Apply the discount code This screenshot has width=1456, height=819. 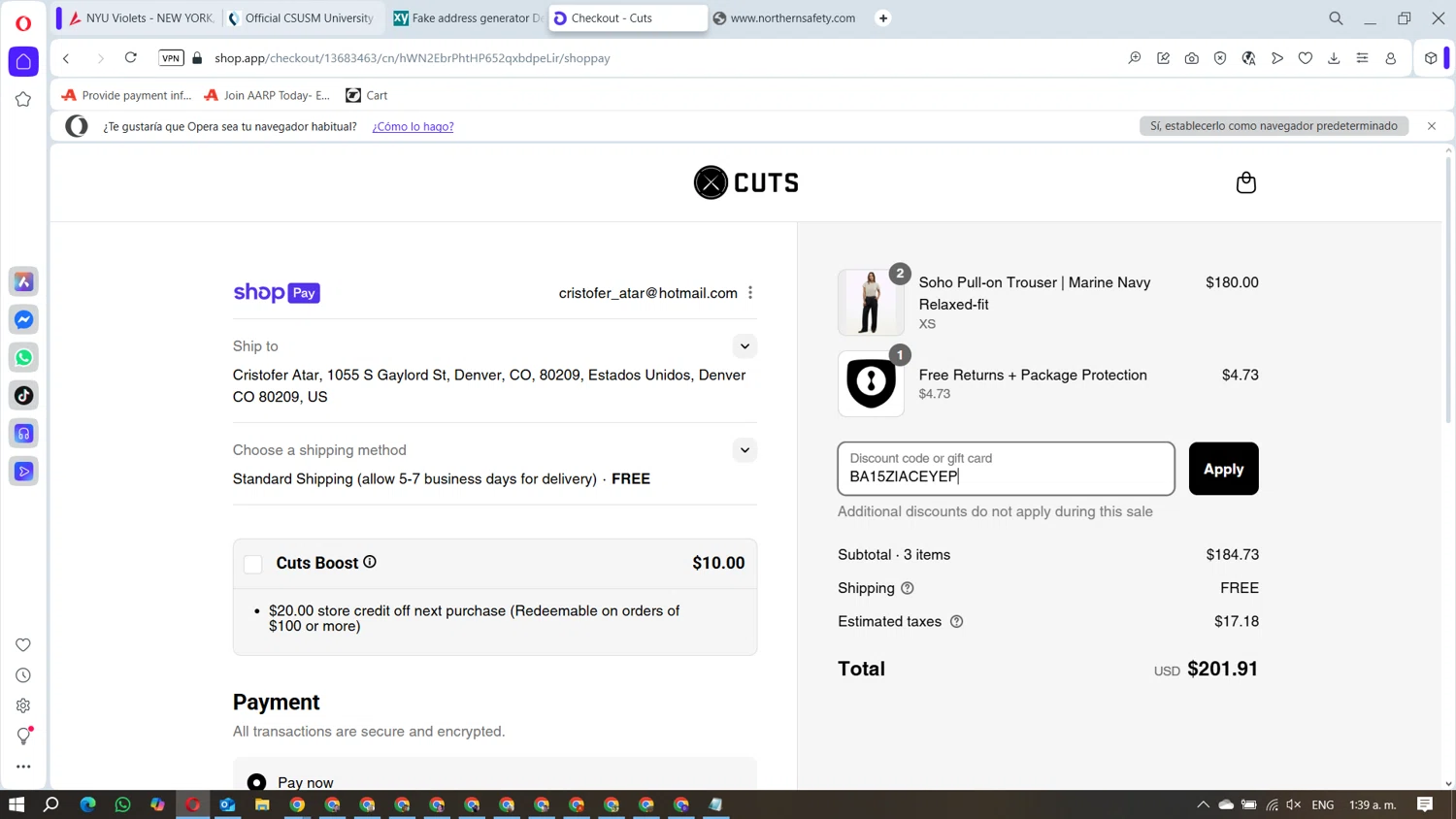[x=1223, y=469]
